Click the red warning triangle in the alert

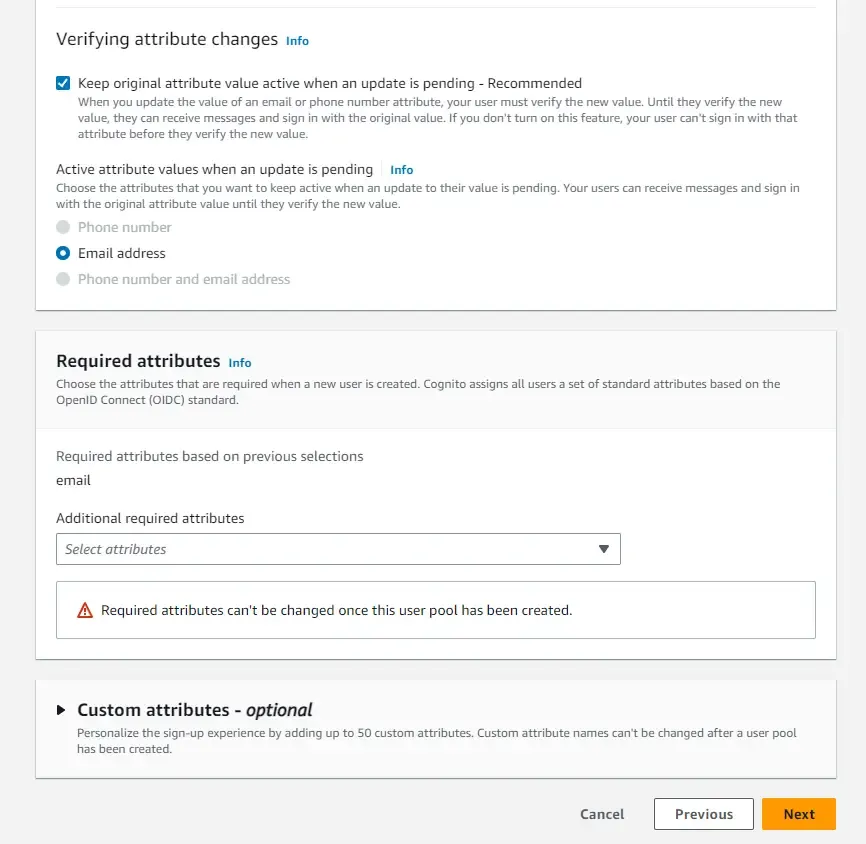pyautogui.click(x=85, y=610)
